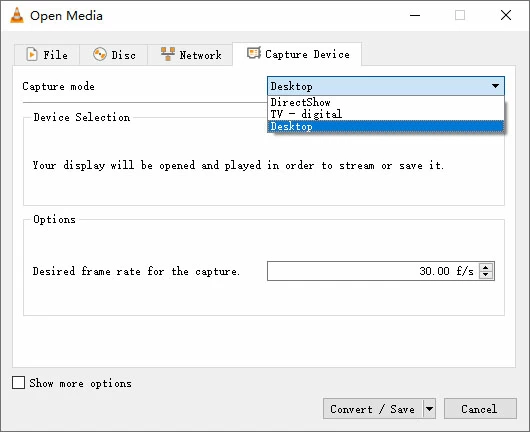Minimize the Open Media dialog
530x432 pixels.
pos(415,15)
